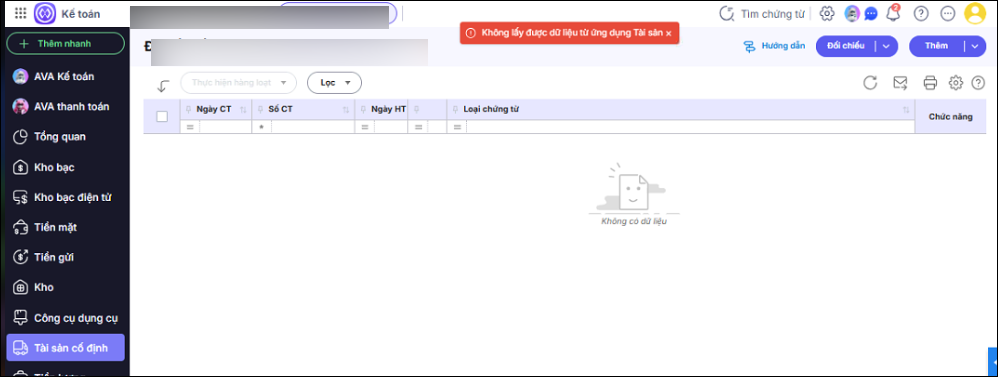
Task: Expand the Thêm button dropdown arrow
Action: [x=974, y=46]
